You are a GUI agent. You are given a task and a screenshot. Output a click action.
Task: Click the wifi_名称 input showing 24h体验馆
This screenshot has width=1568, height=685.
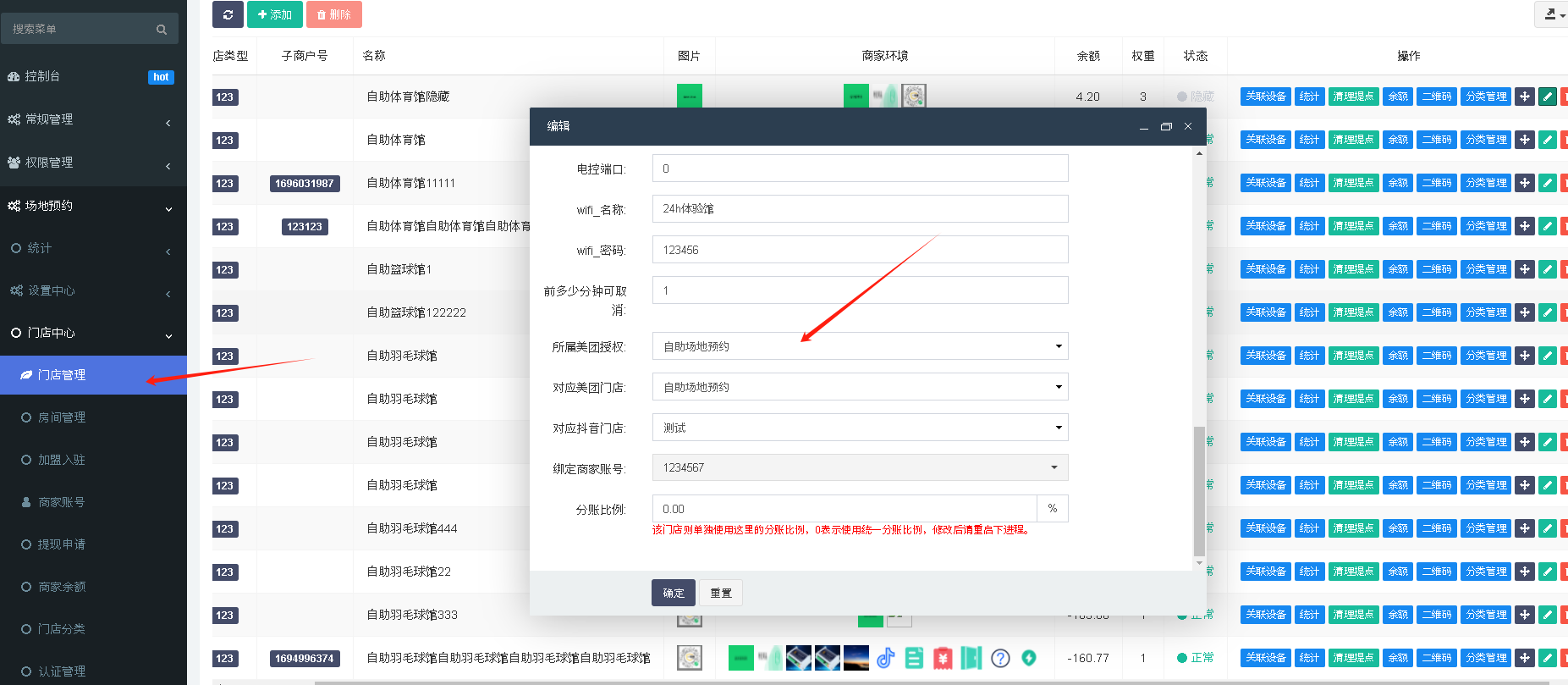coord(860,208)
